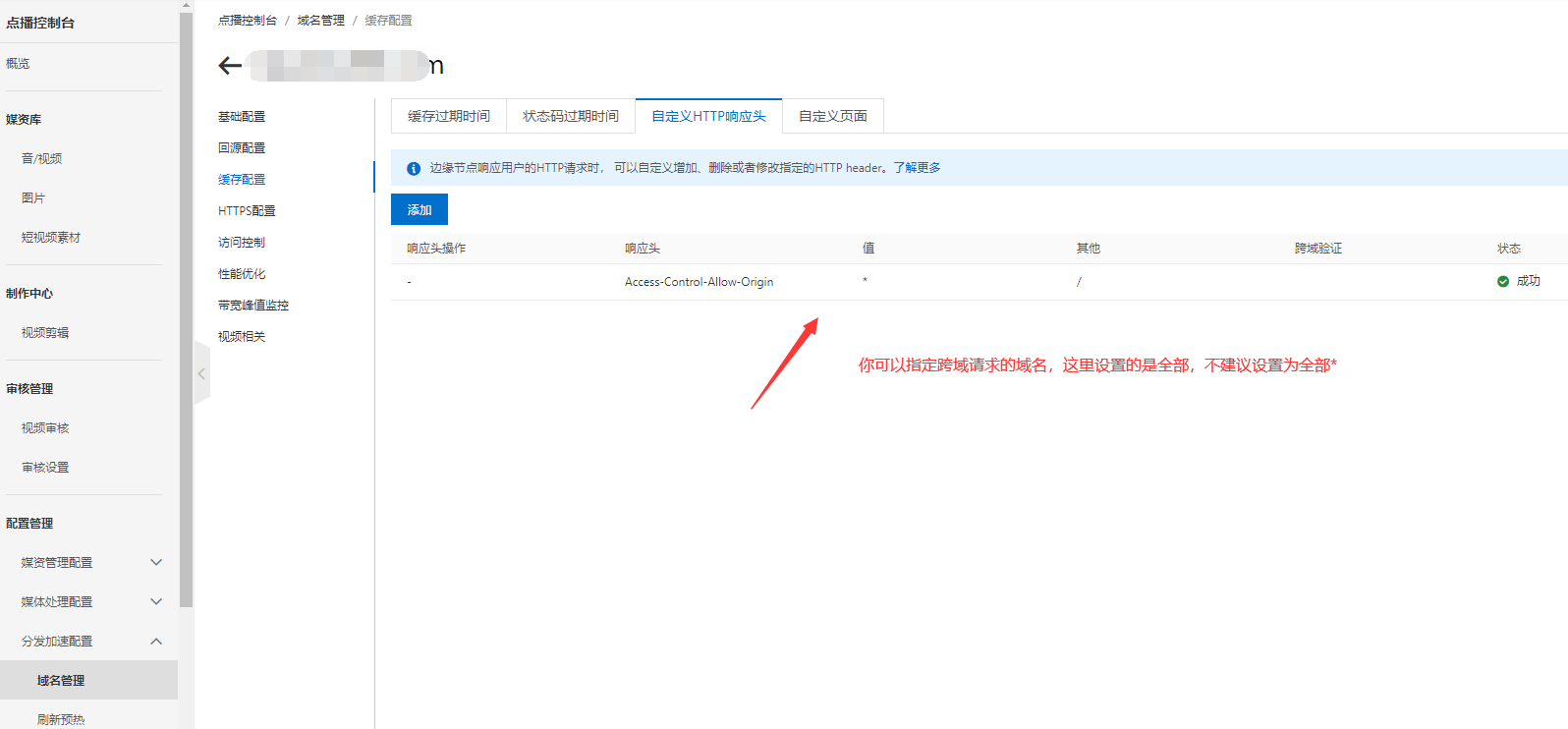Image resolution: width=1568 pixels, height=729 pixels.
Task: Click the back arrow icon
Action: (x=230, y=66)
